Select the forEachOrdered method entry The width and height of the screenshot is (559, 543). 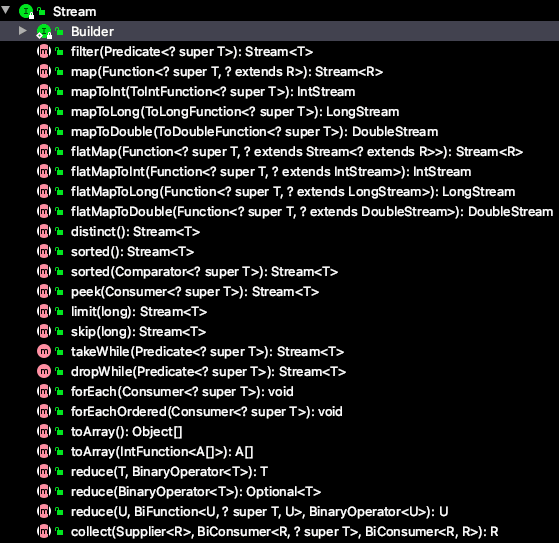pyautogui.click(x=206, y=411)
